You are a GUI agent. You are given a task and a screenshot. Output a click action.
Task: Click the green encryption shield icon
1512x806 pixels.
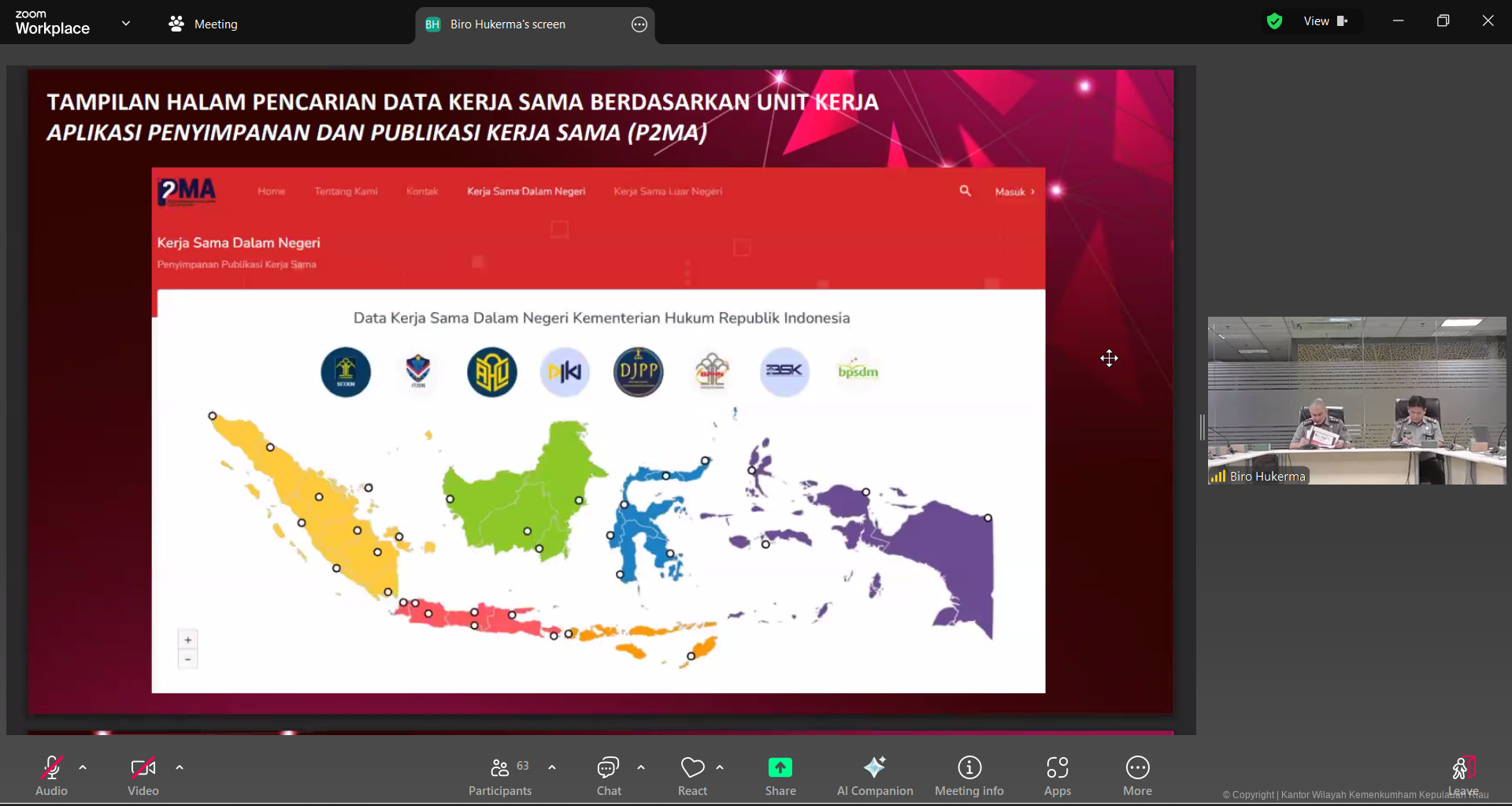point(1274,21)
